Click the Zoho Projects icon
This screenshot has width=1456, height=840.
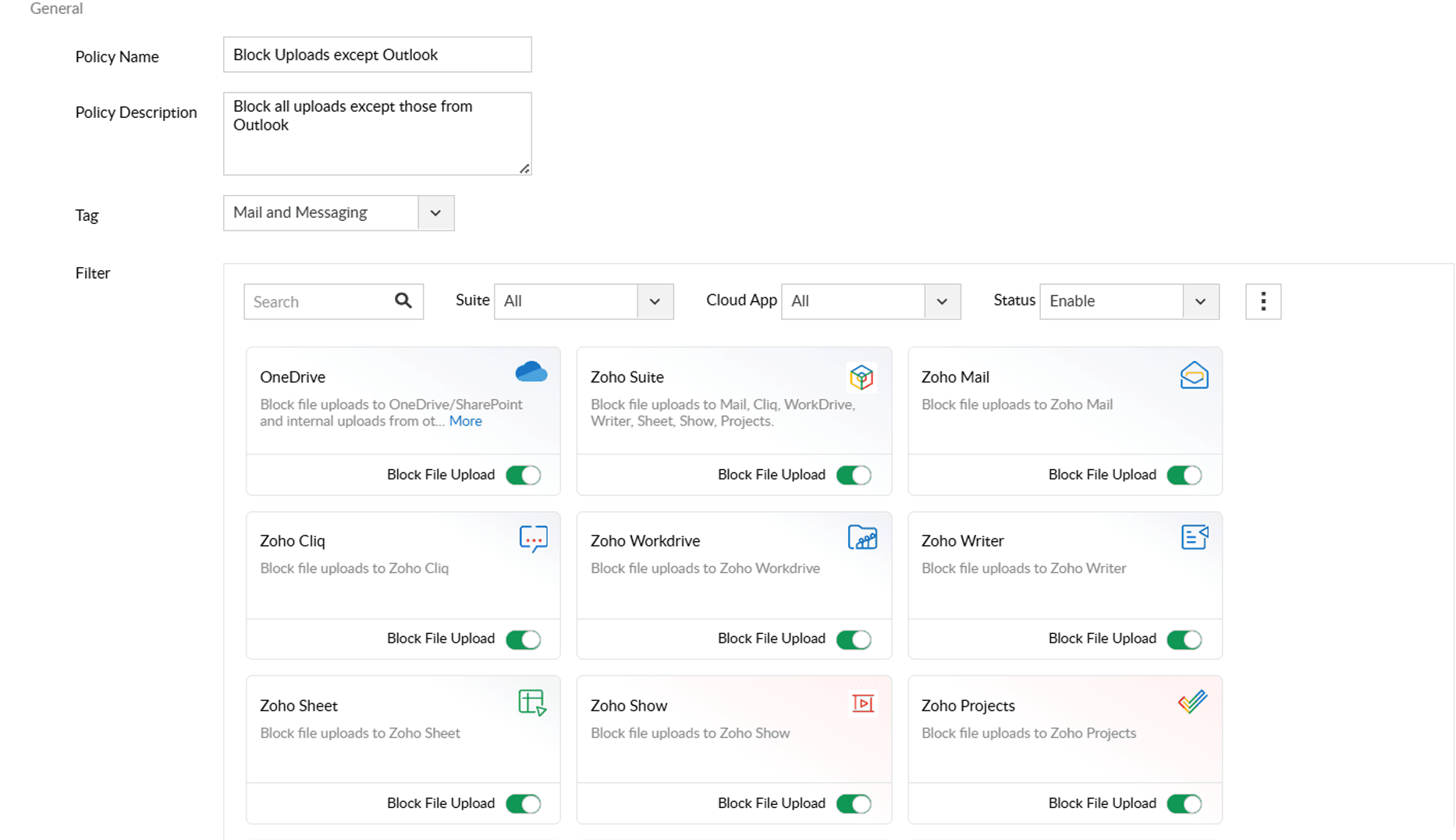pyautogui.click(x=1191, y=701)
